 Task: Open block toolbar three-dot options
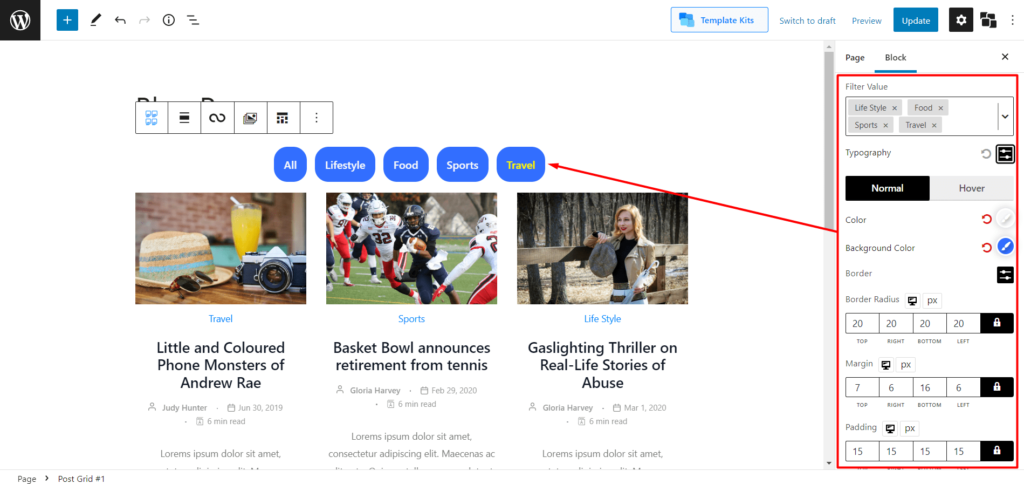pyautogui.click(x=316, y=118)
